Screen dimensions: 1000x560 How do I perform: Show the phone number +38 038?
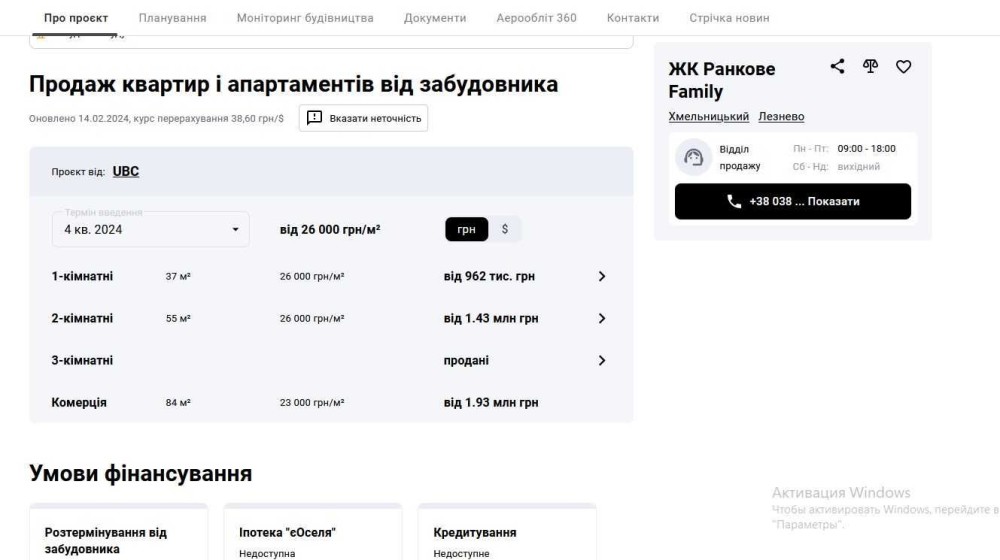793,201
